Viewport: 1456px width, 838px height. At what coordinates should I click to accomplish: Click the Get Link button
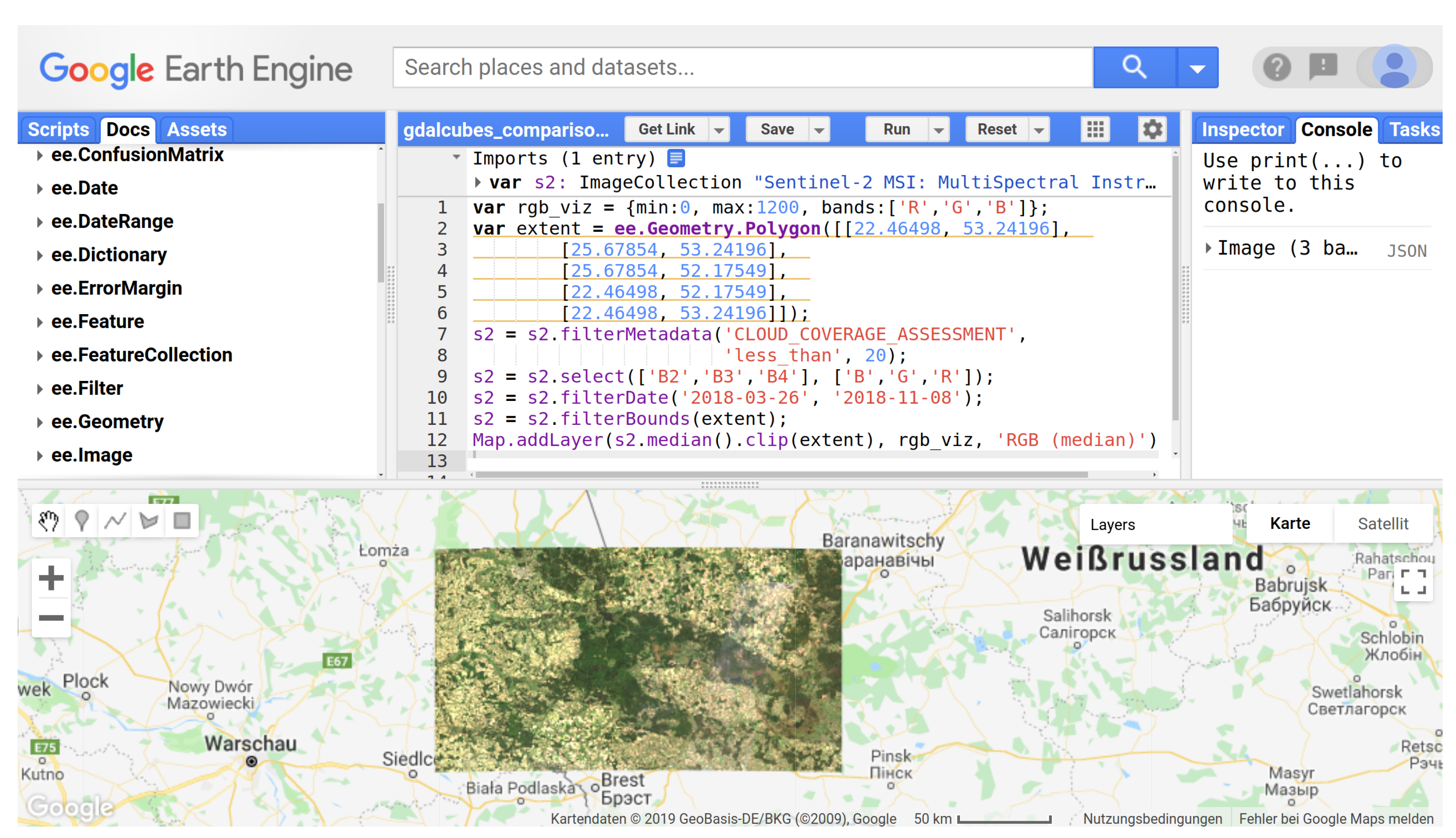pyautogui.click(x=667, y=130)
